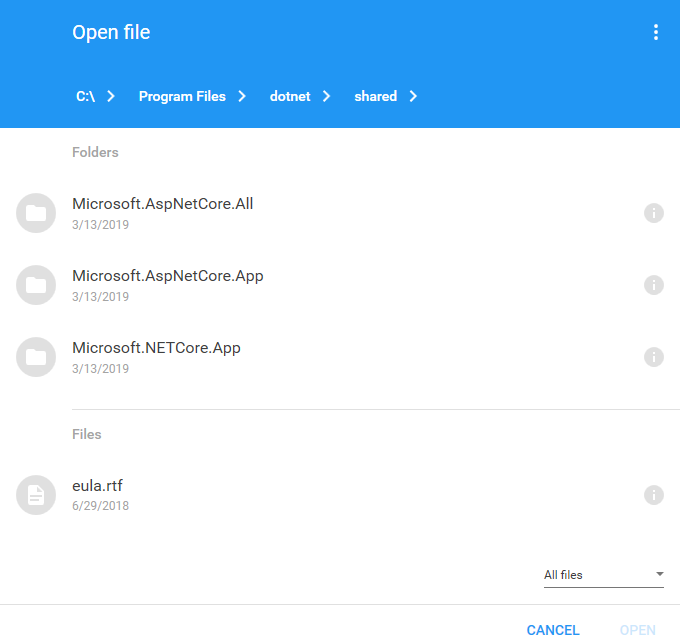Select the eula.rtf file name
This screenshot has height=642, width=680.
click(97, 486)
